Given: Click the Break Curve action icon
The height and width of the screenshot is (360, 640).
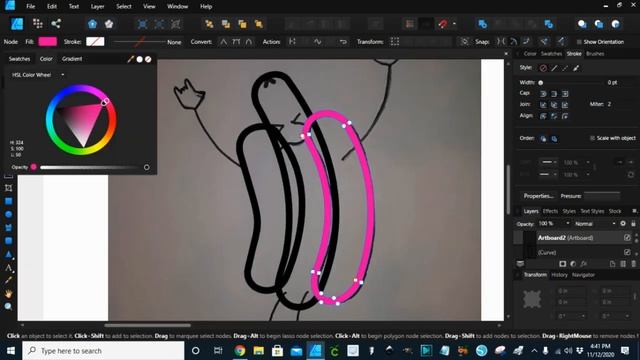Looking at the screenshot, I should [x=292, y=42].
